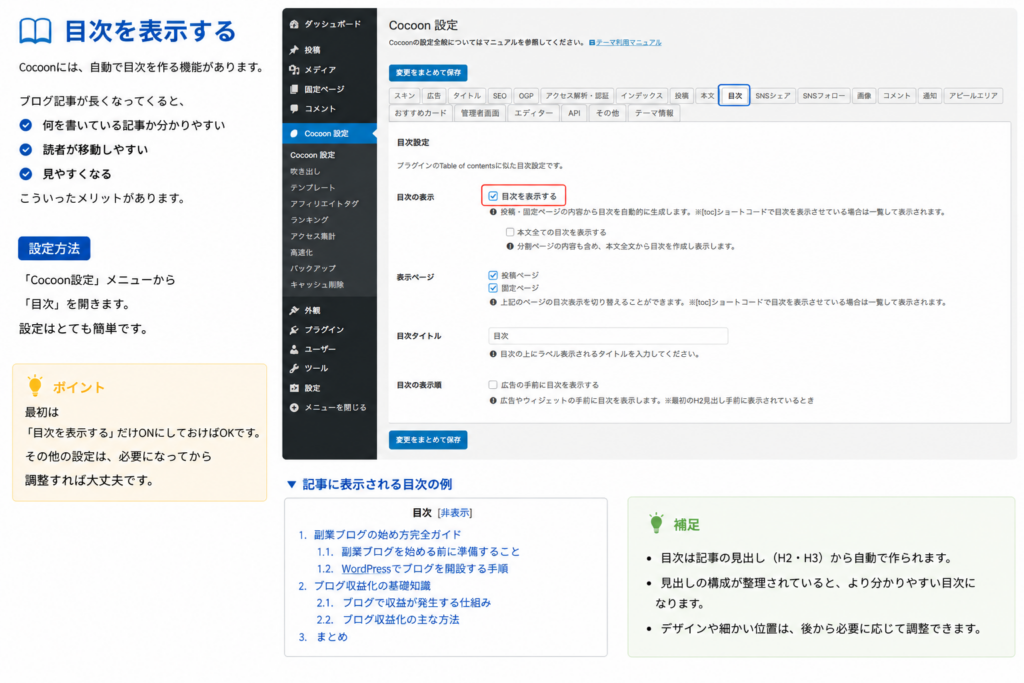Open the ツール wrench icon
This screenshot has height=683, width=1024.
click(294, 368)
